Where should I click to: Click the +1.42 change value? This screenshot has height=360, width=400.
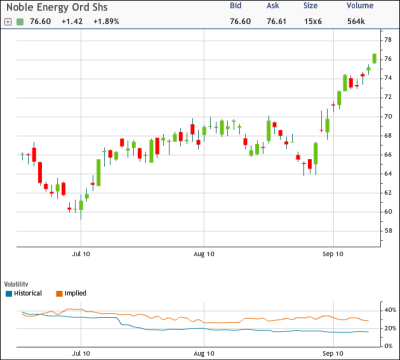(72, 22)
